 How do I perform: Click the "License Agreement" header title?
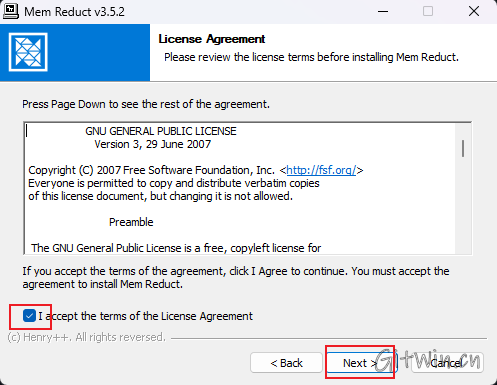tap(212, 39)
